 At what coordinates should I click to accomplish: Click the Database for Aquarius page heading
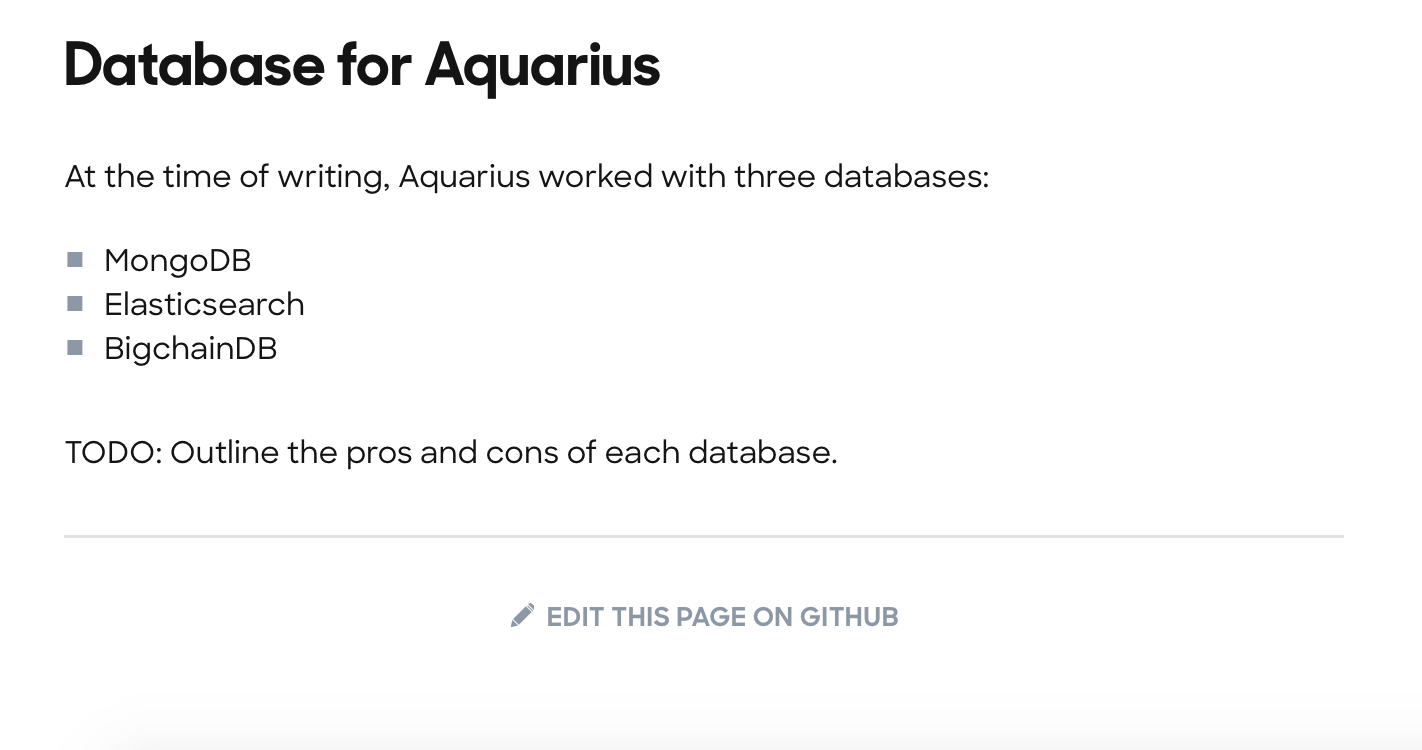tap(362, 66)
